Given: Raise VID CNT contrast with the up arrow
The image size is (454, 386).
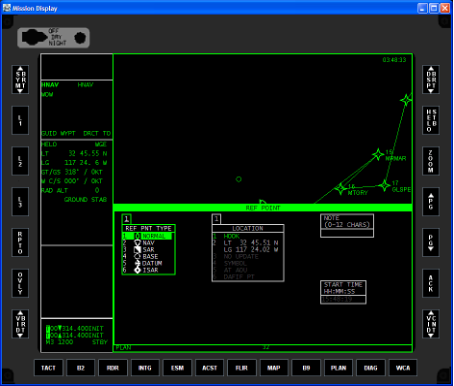Looking at the screenshot, I should point(431,313).
